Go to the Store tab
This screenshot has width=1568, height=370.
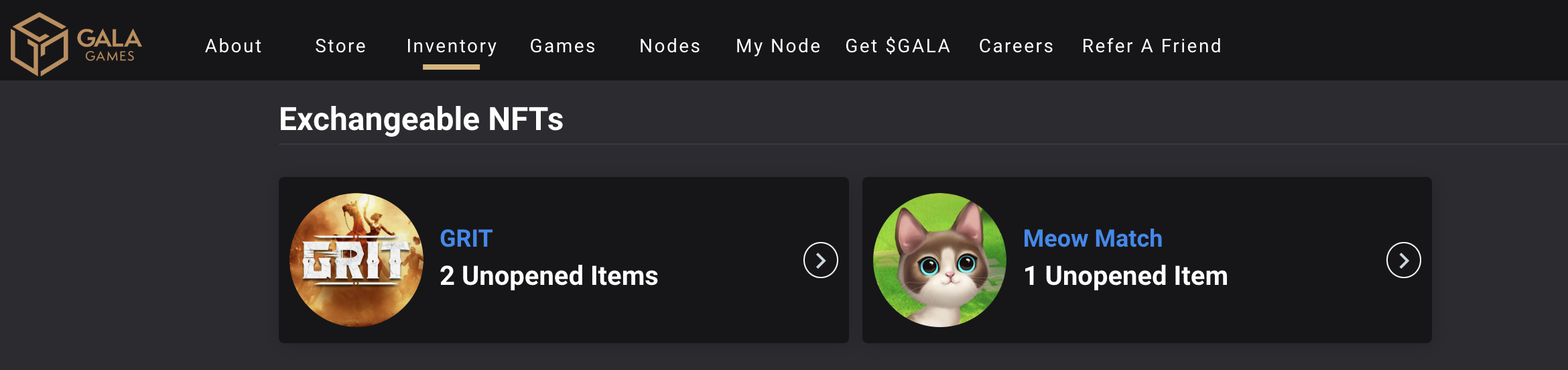click(x=340, y=46)
